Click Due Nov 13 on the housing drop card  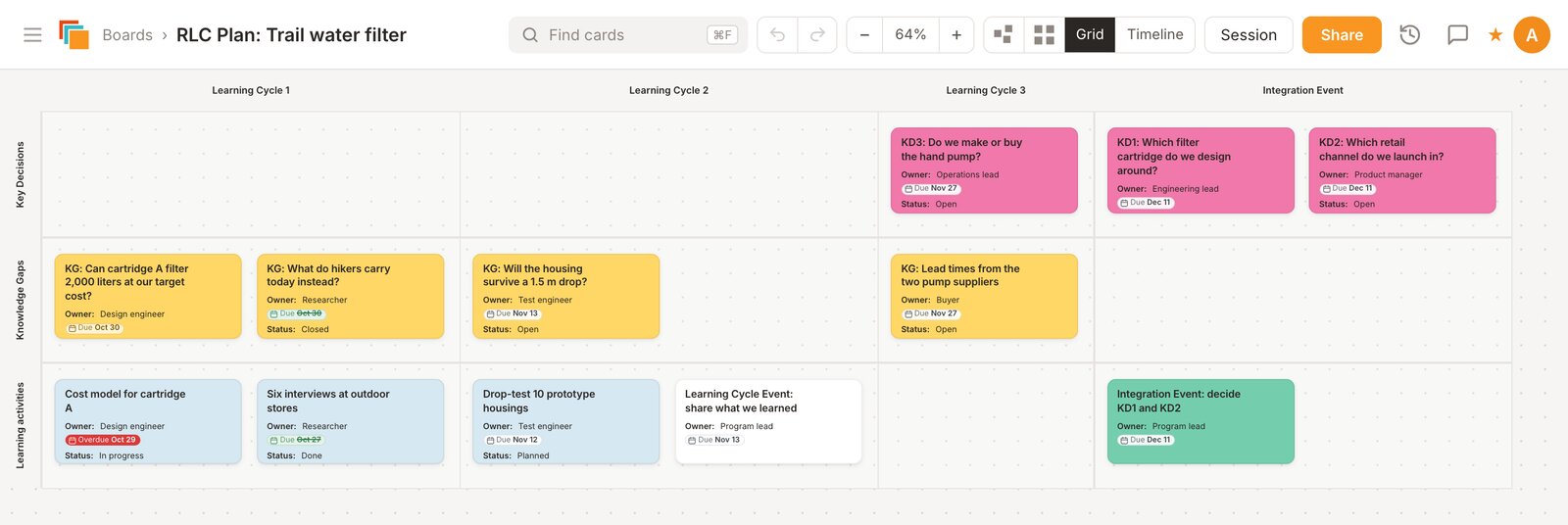(x=513, y=313)
